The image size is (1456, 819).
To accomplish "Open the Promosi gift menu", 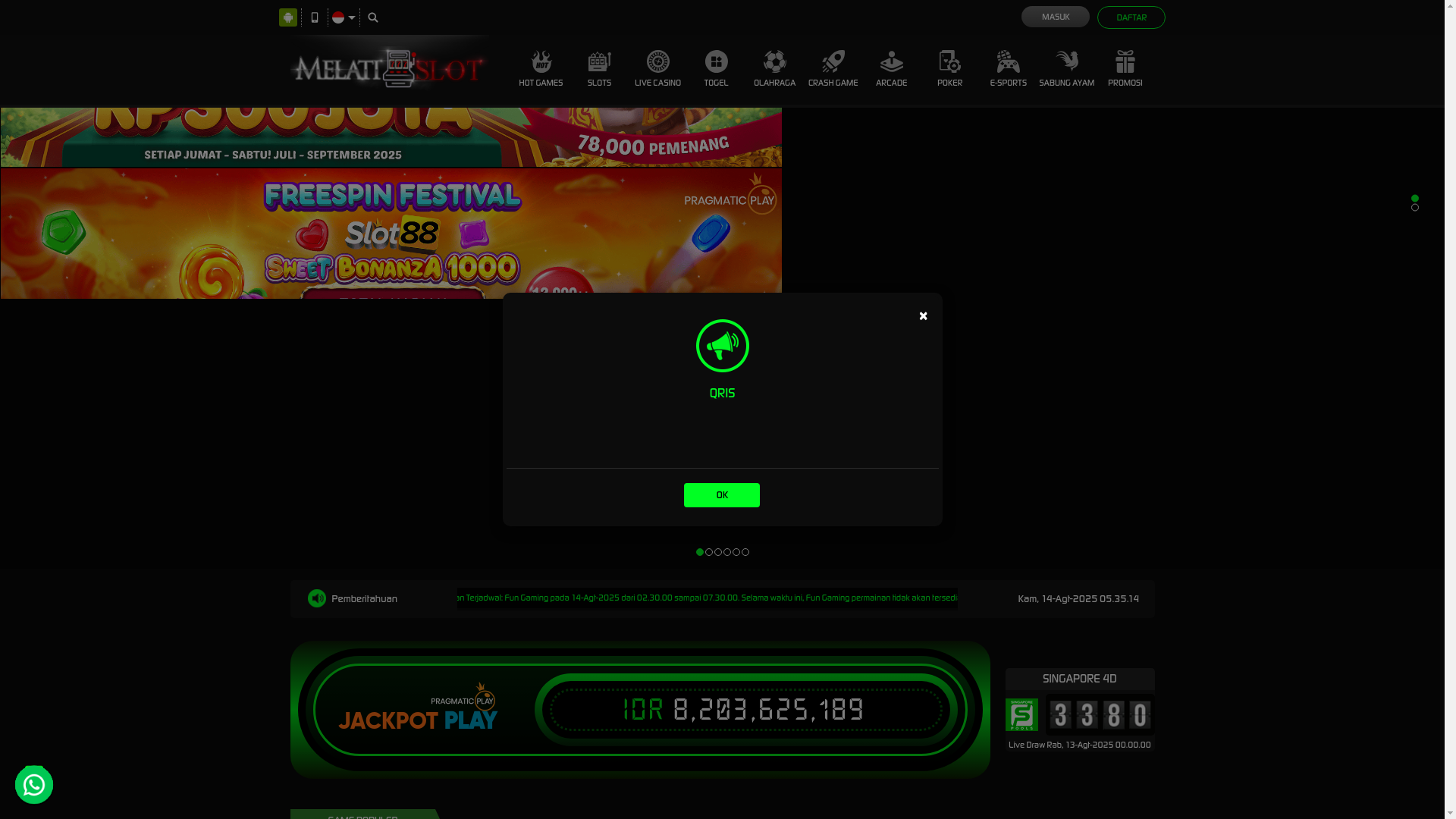I will [1125, 69].
